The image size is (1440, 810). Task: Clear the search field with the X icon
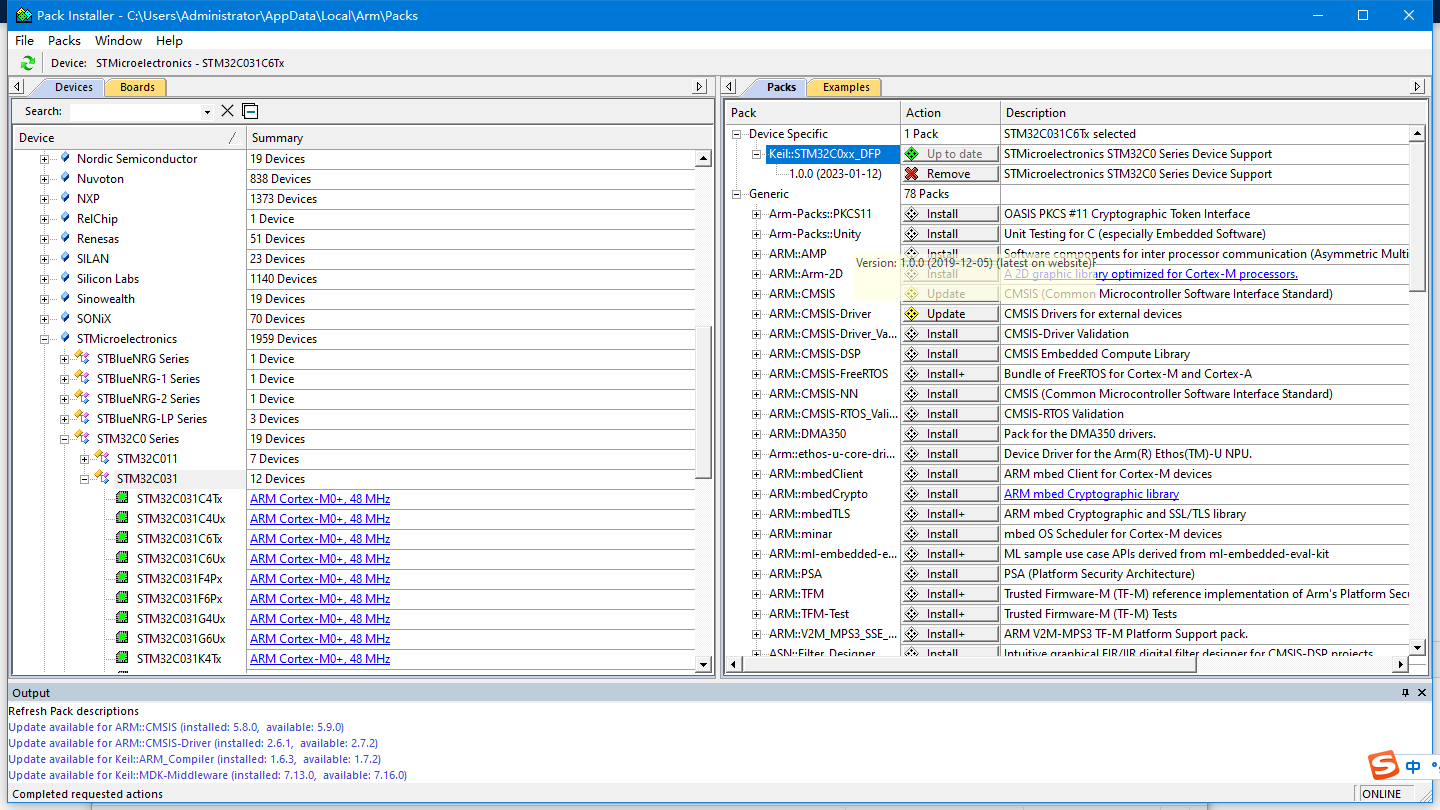pos(227,111)
